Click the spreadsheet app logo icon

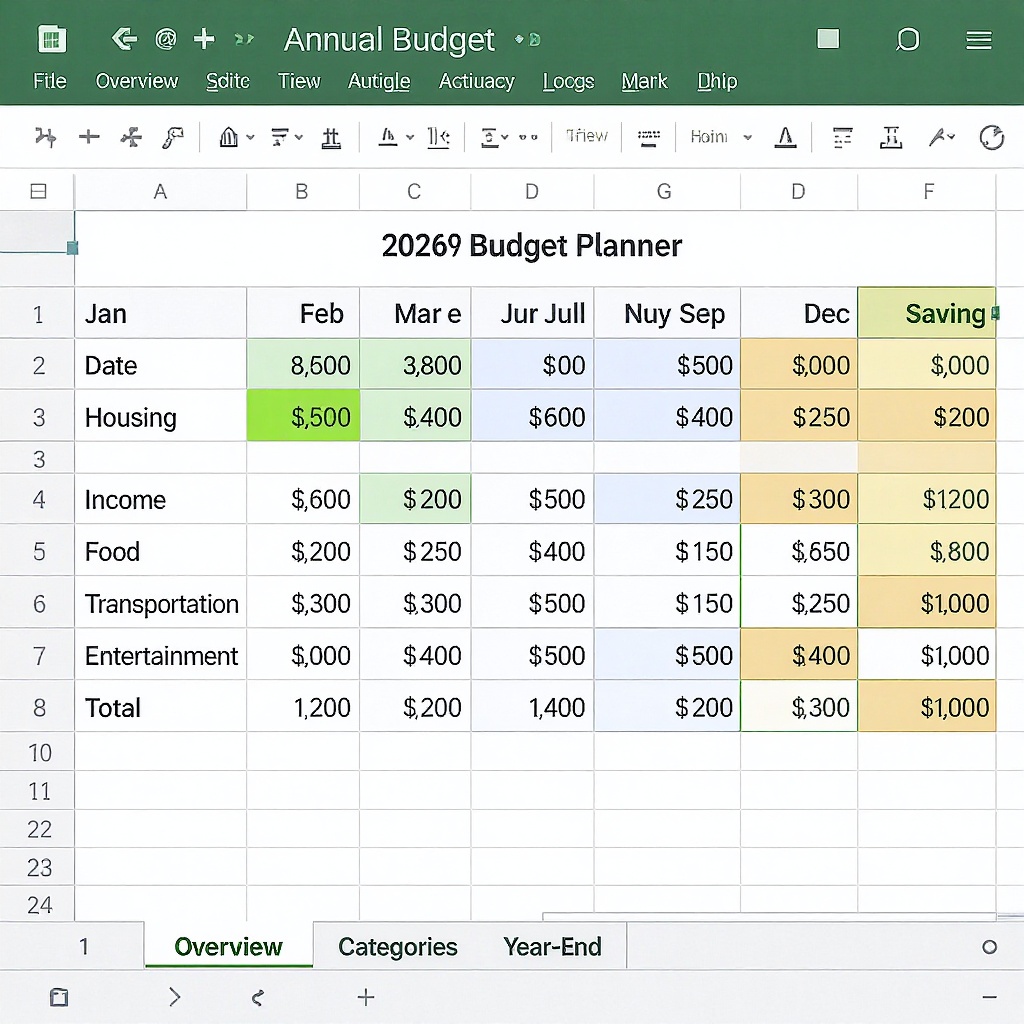(52, 39)
